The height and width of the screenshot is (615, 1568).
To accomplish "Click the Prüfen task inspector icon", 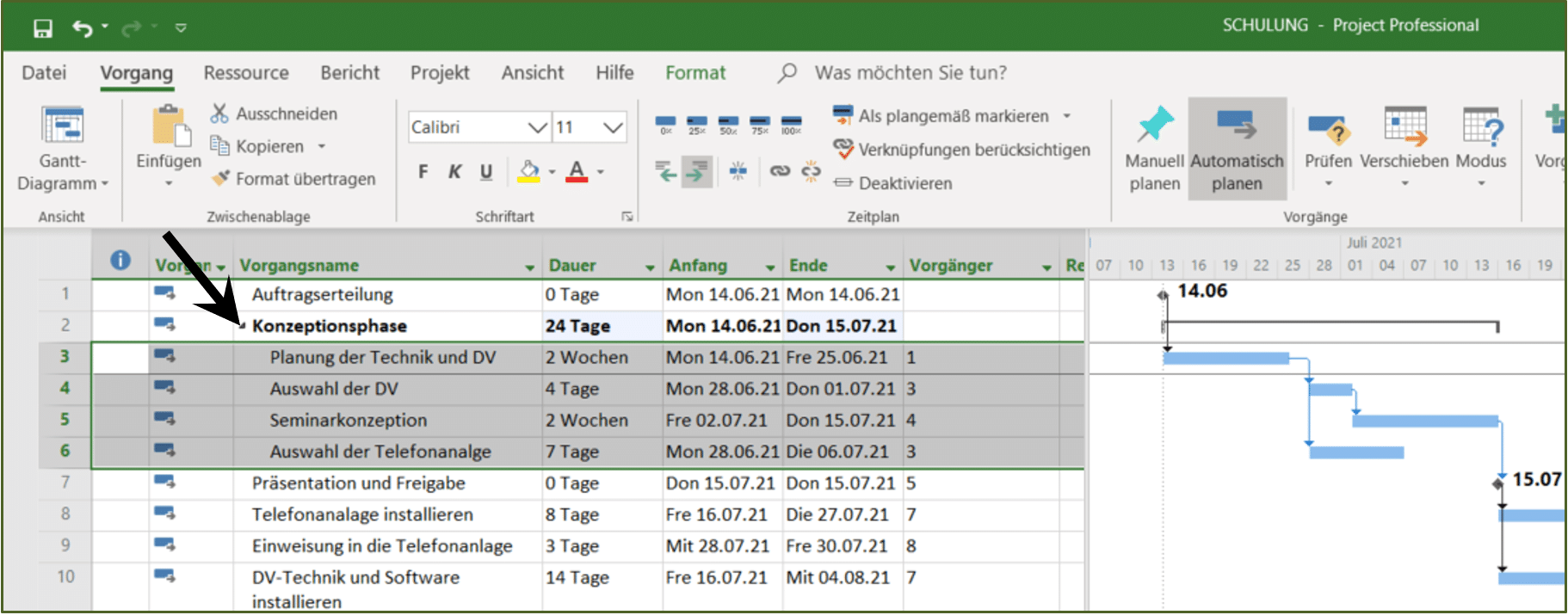I will [x=1328, y=129].
